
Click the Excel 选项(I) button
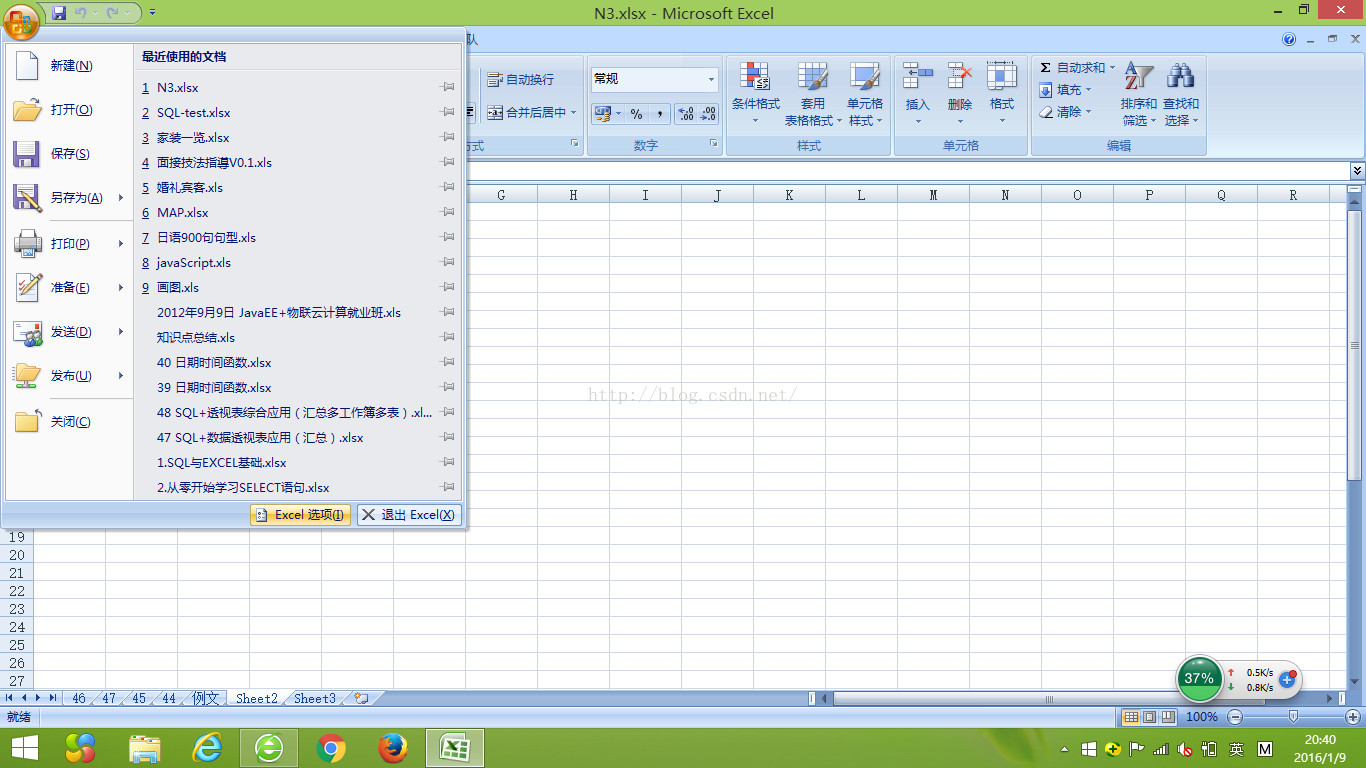click(300, 515)
